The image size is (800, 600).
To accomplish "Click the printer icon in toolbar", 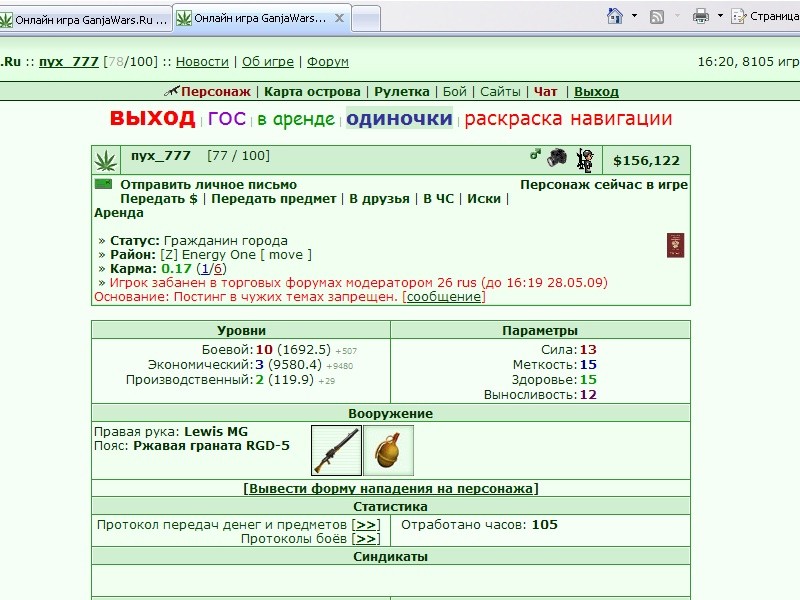I will click(701, 16).
